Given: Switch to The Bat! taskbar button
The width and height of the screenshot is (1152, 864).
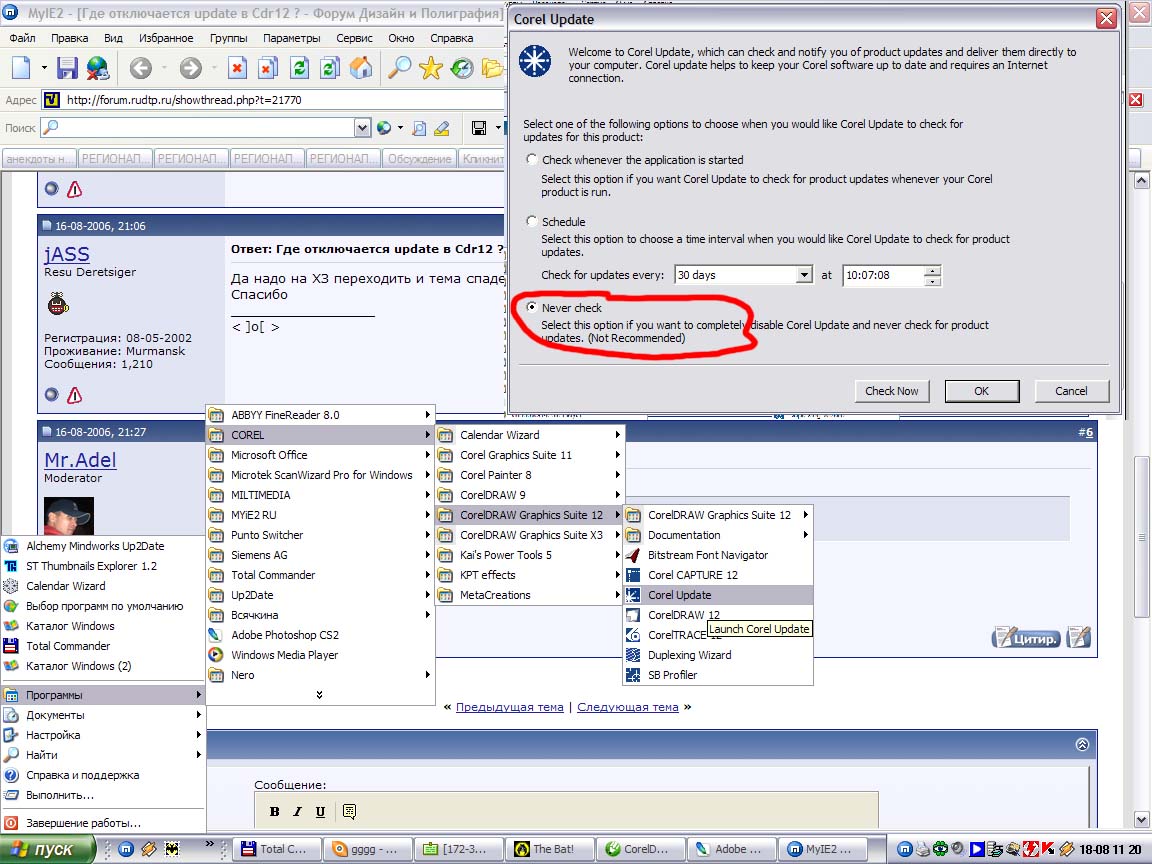Looking at the screenshot, I should pos(550,849).
